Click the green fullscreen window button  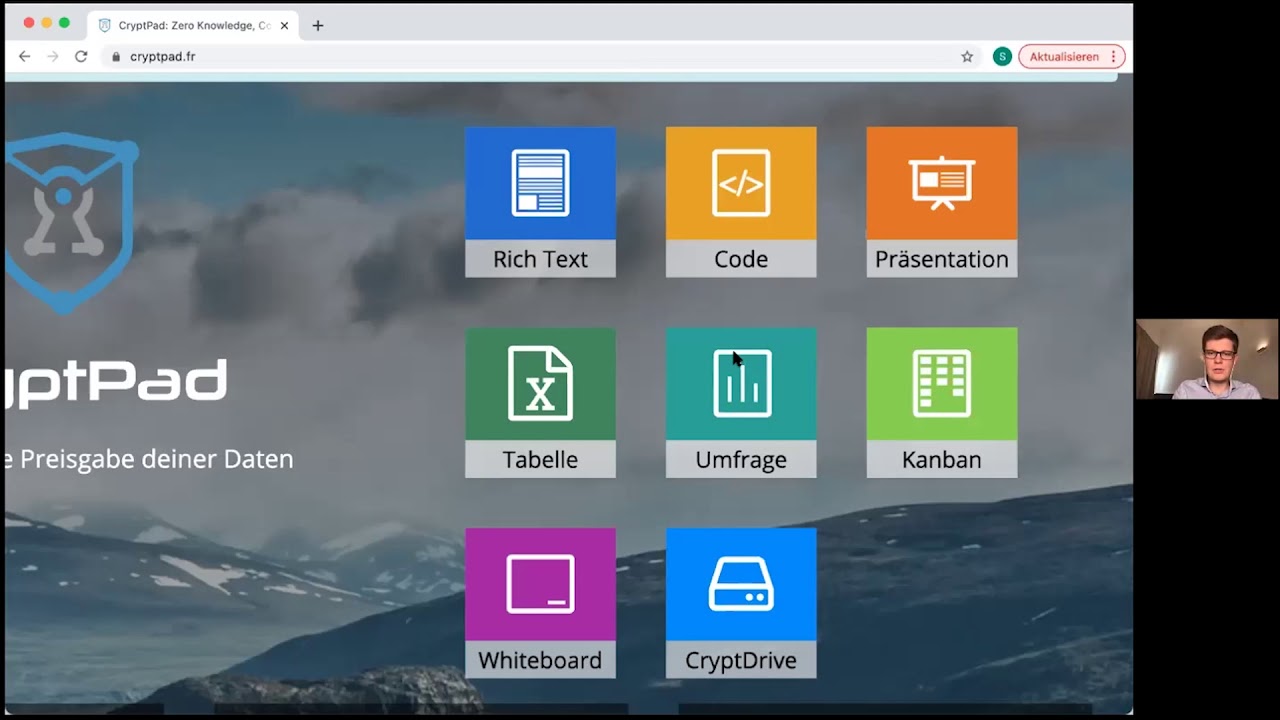64,23
